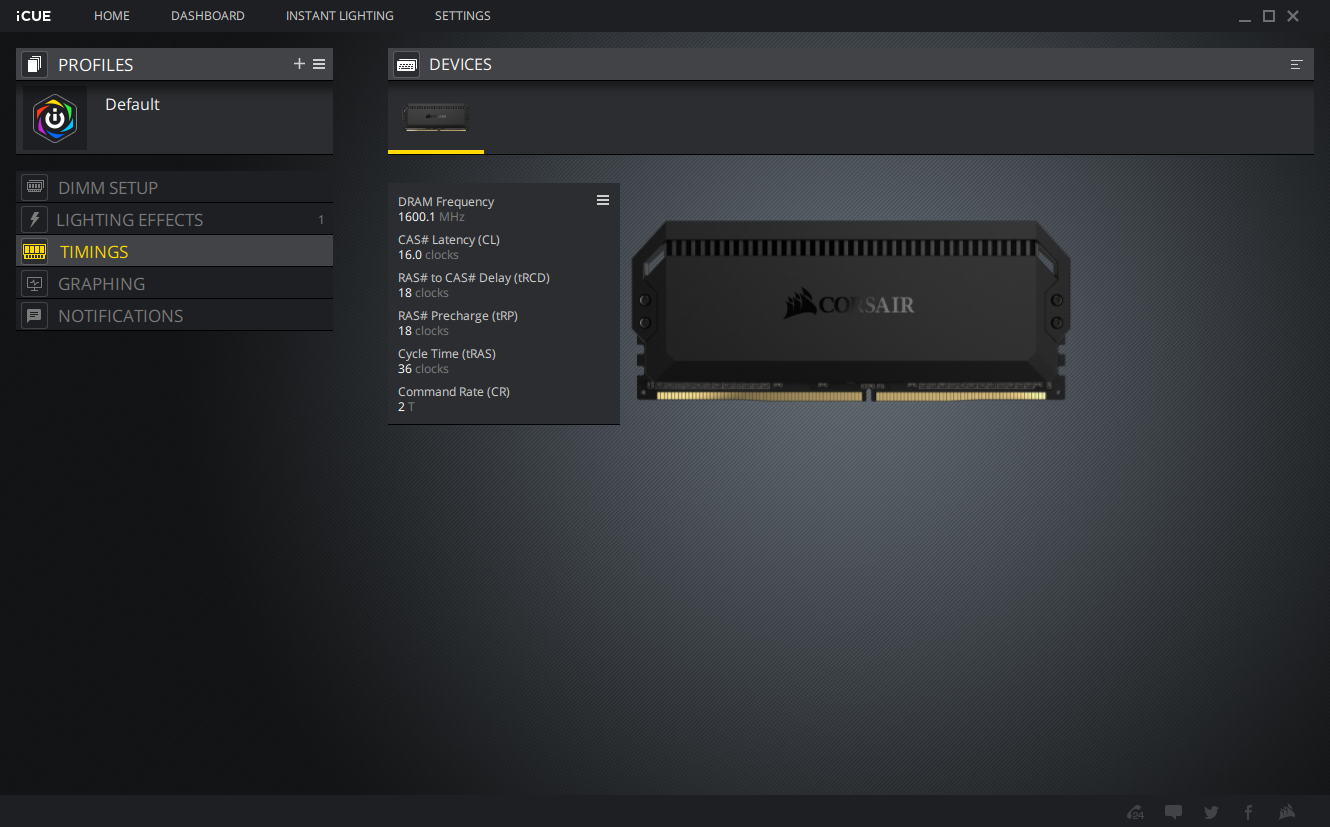Open the Twitter bird icon
Screen dimensions: 1330x827
[1212, 812]
